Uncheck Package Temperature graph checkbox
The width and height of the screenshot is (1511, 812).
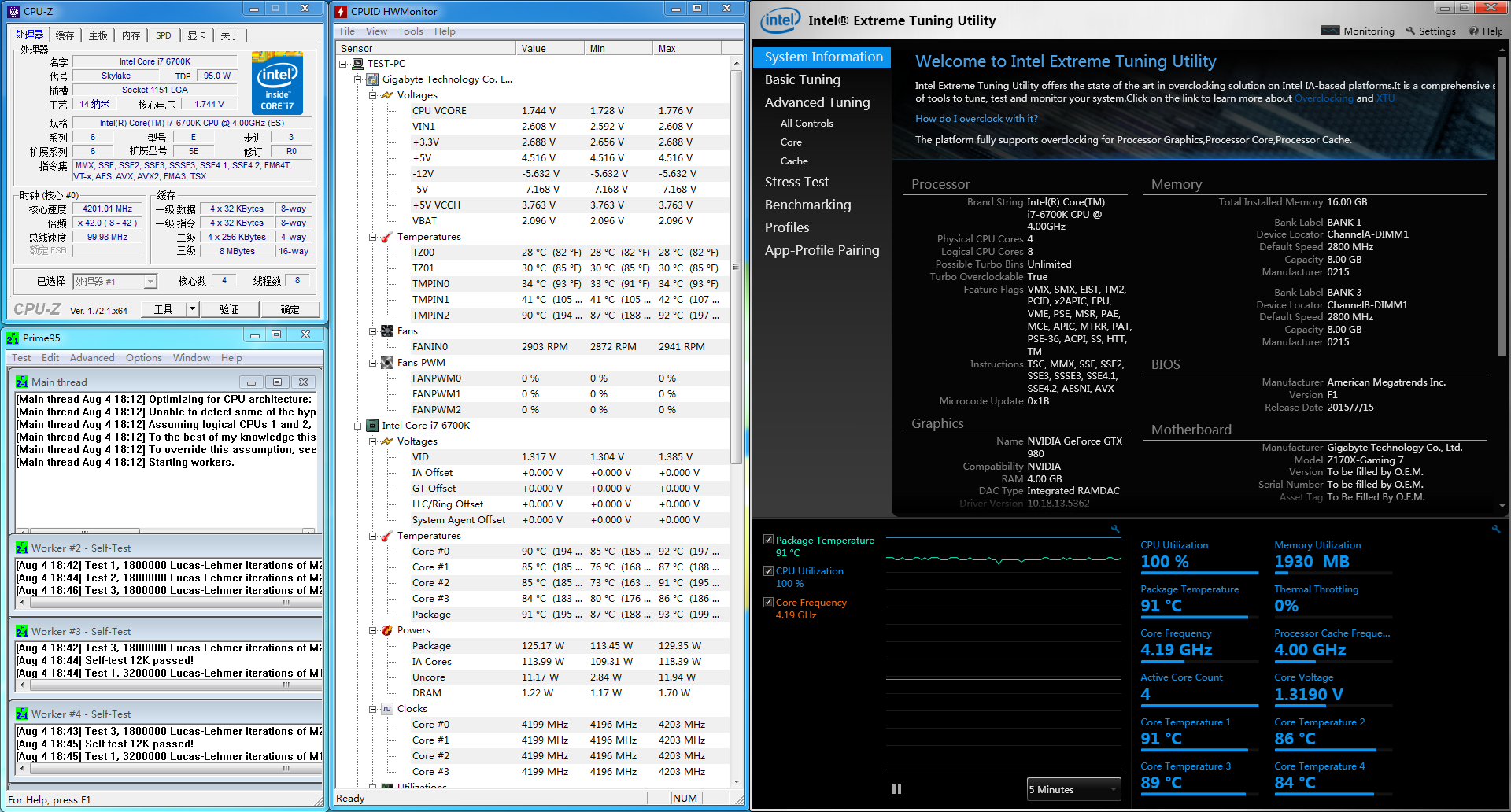point(768,540)
